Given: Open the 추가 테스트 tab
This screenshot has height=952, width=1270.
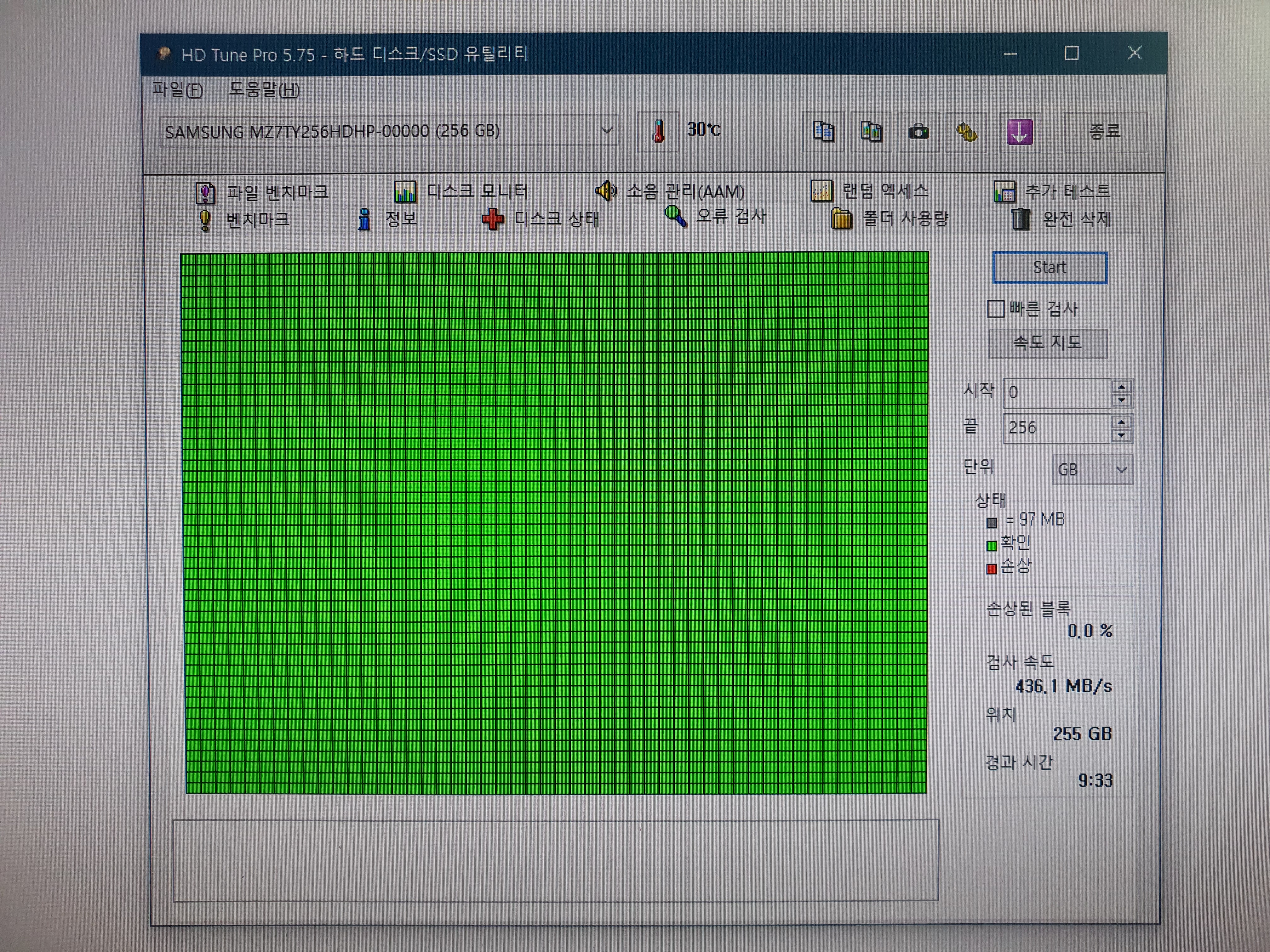Looking at the screenshot, I should pos(1052,191).
